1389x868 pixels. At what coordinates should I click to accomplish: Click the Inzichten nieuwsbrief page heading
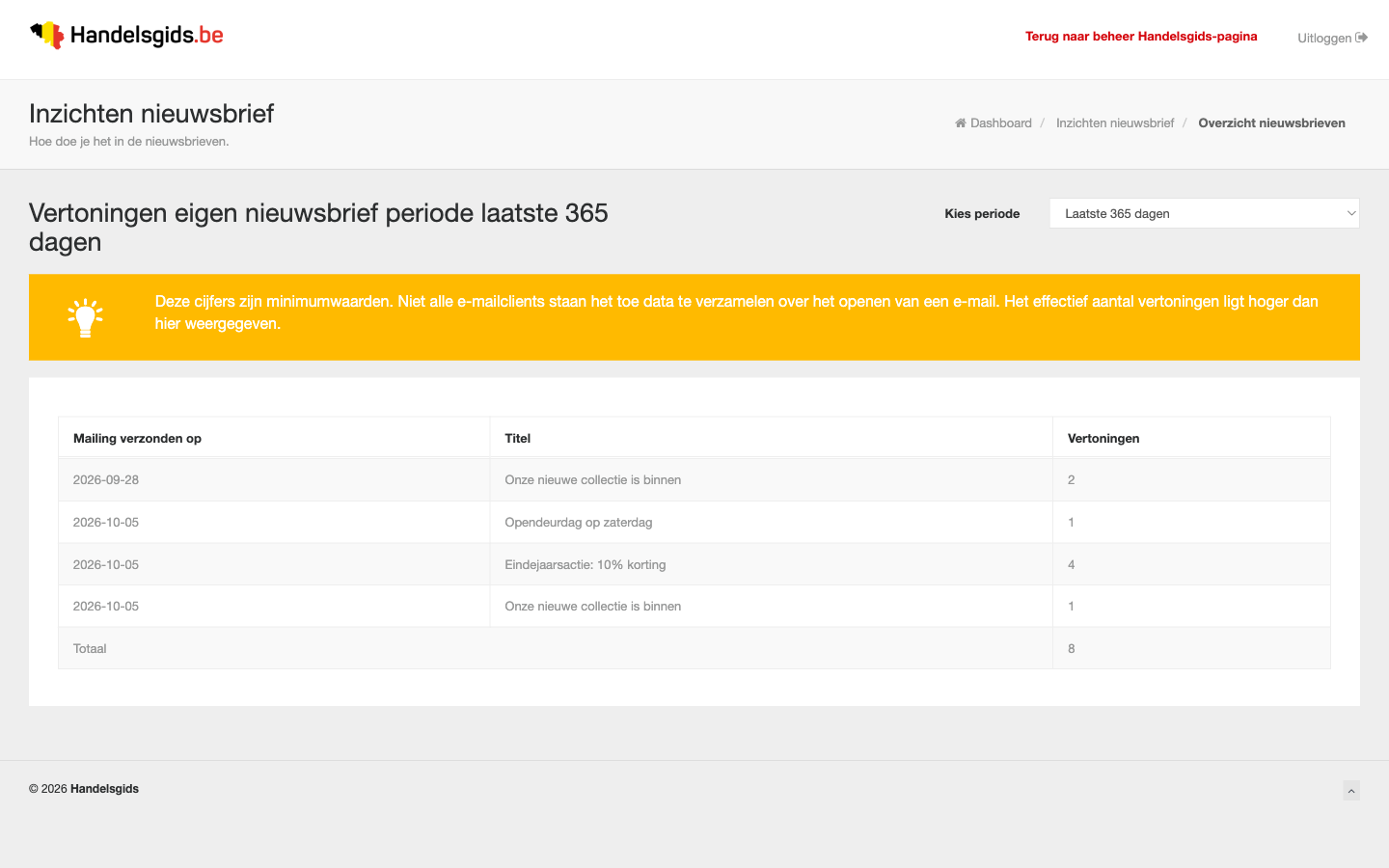(151, 114)
